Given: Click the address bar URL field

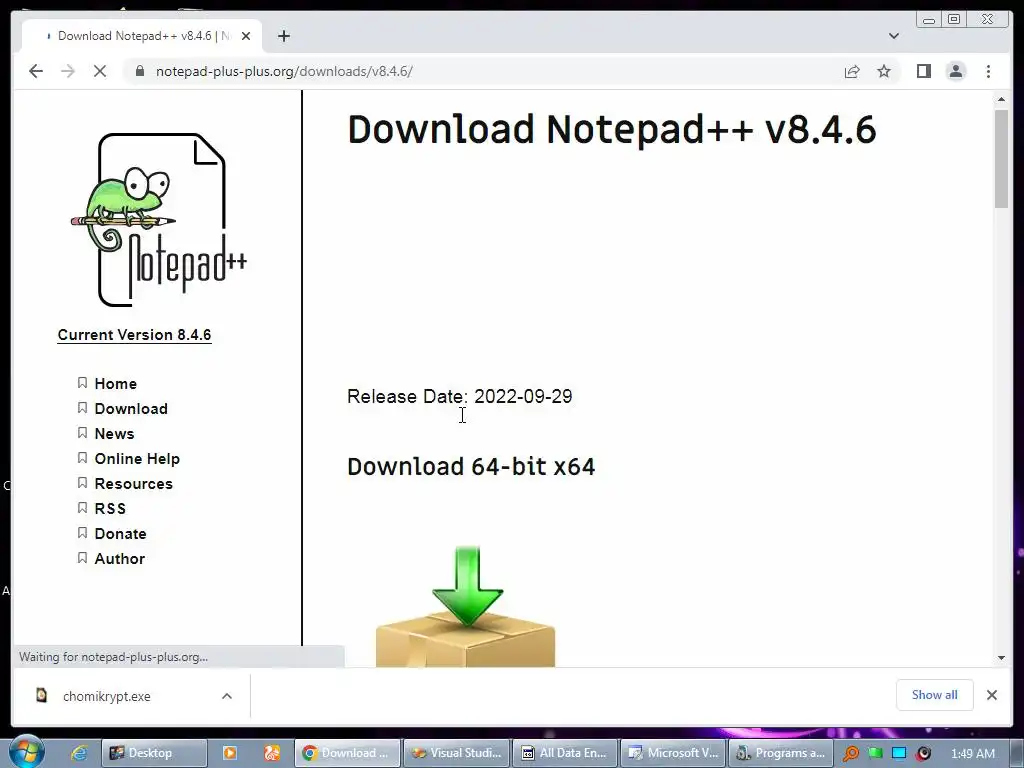Looking at the screenshot, I should [x=485, y=71].
